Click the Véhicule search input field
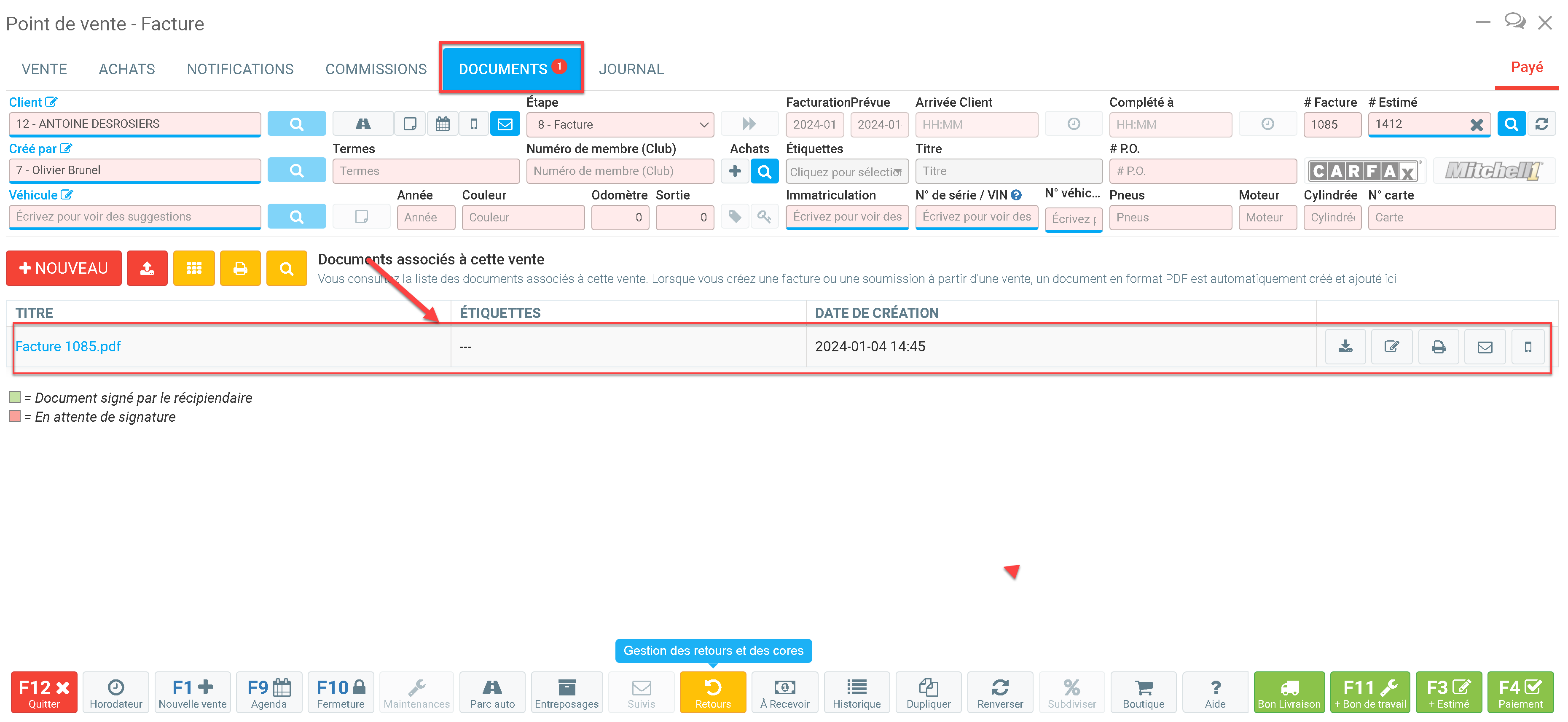The image size is (1568, 722). [x=134, y=217]
